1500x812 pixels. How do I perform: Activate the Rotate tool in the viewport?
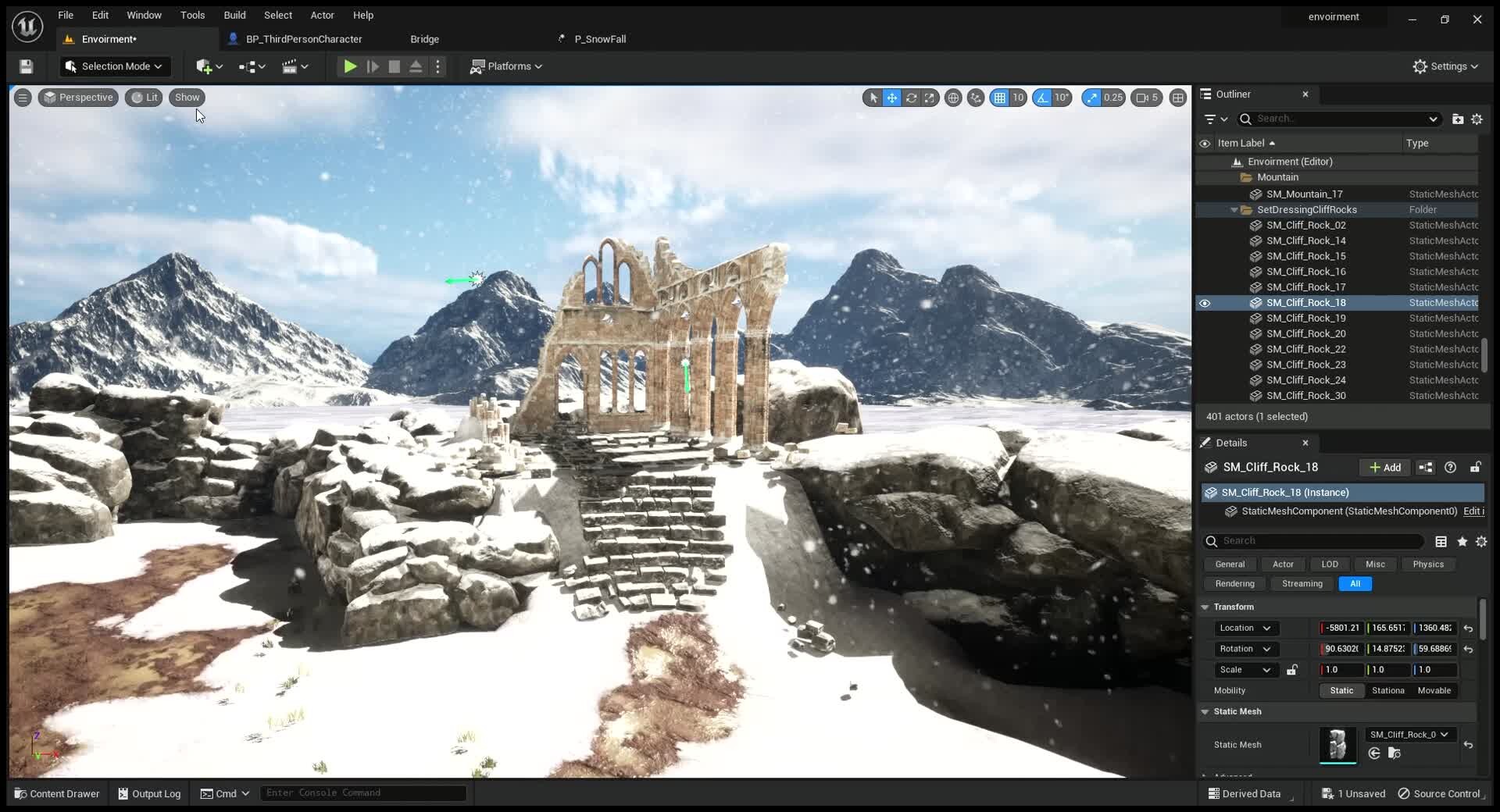pos(912,98)
